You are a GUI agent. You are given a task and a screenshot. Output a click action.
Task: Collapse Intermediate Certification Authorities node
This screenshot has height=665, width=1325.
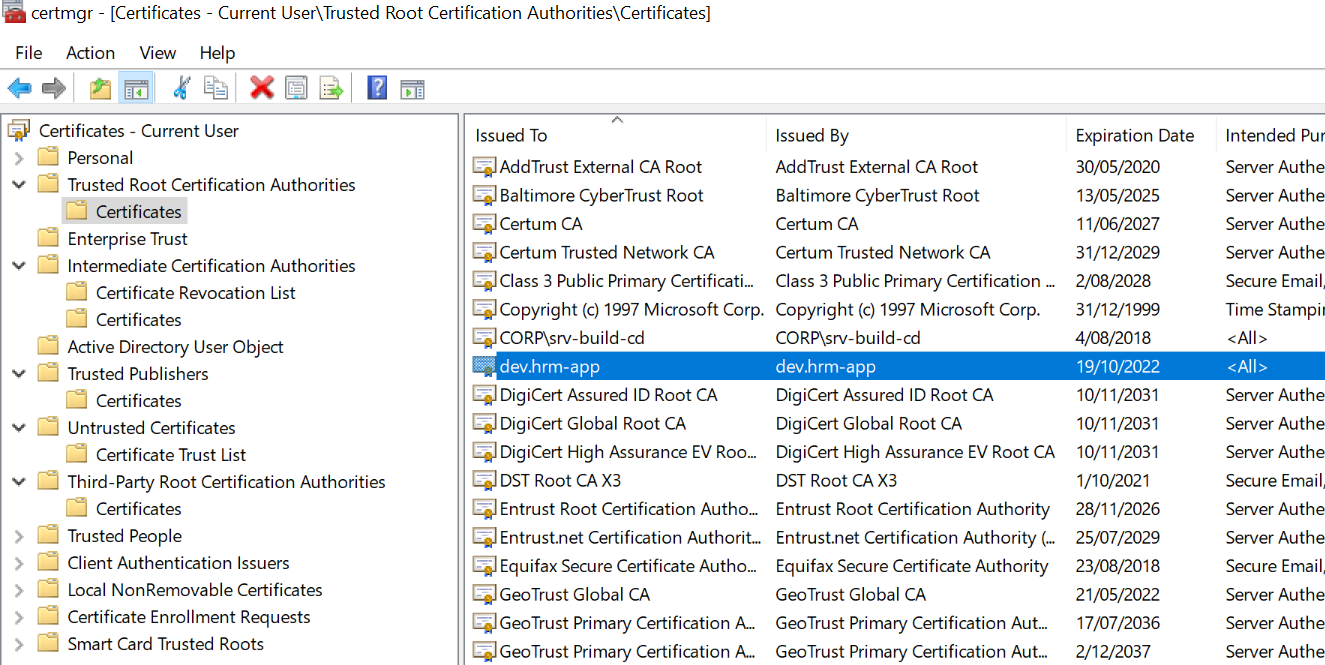tap(19, 266)
